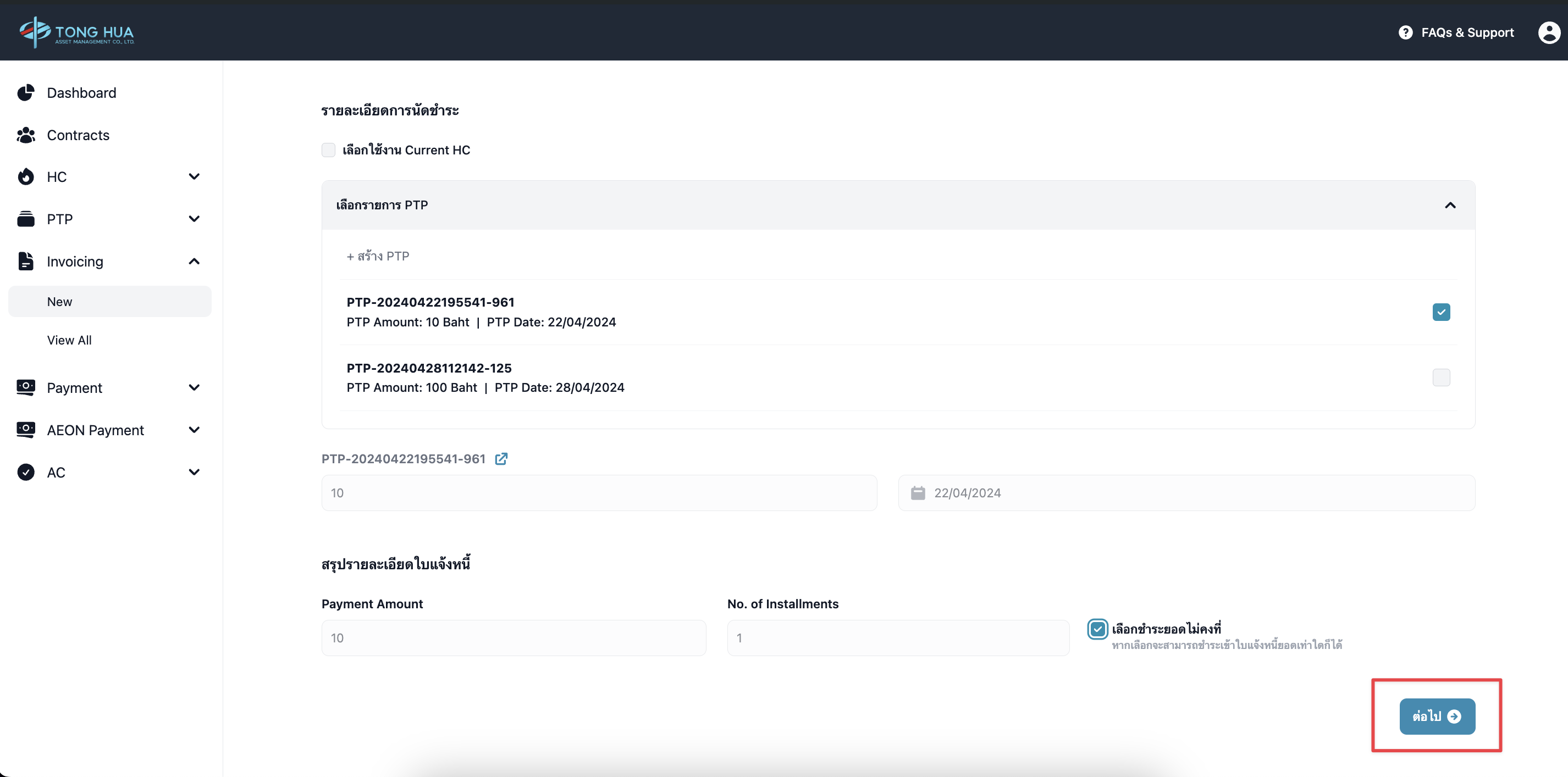Click the Payment Amount input field

513,637
